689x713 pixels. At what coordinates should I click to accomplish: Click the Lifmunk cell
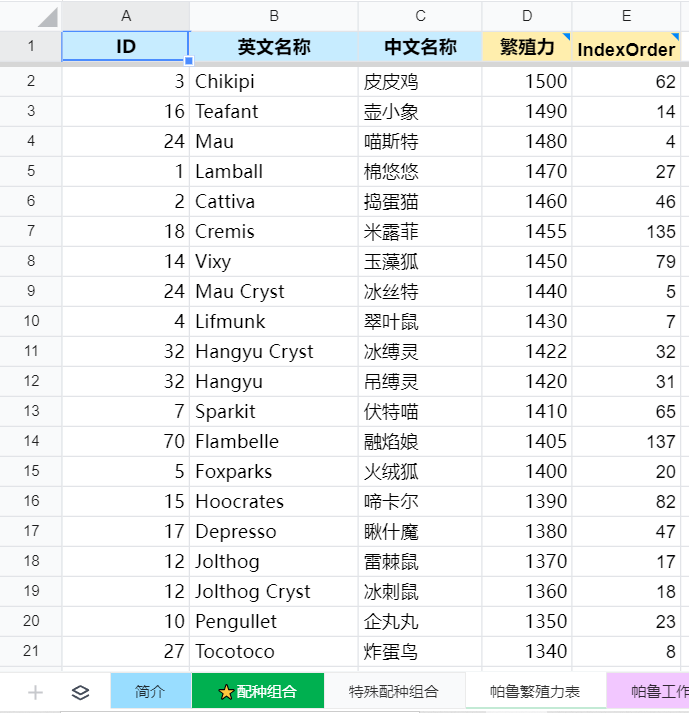(x=274, y=321)
